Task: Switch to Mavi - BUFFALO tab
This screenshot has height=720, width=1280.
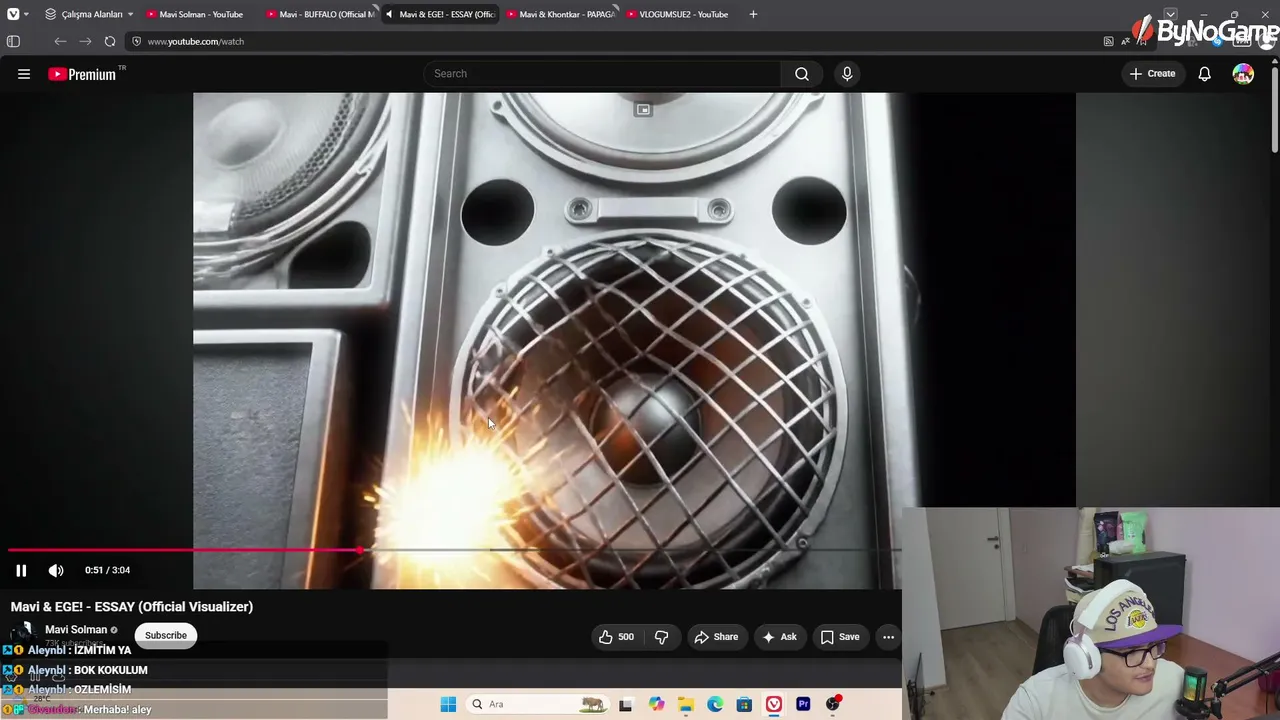Action: pyautogui.click(x=320, y=14)
